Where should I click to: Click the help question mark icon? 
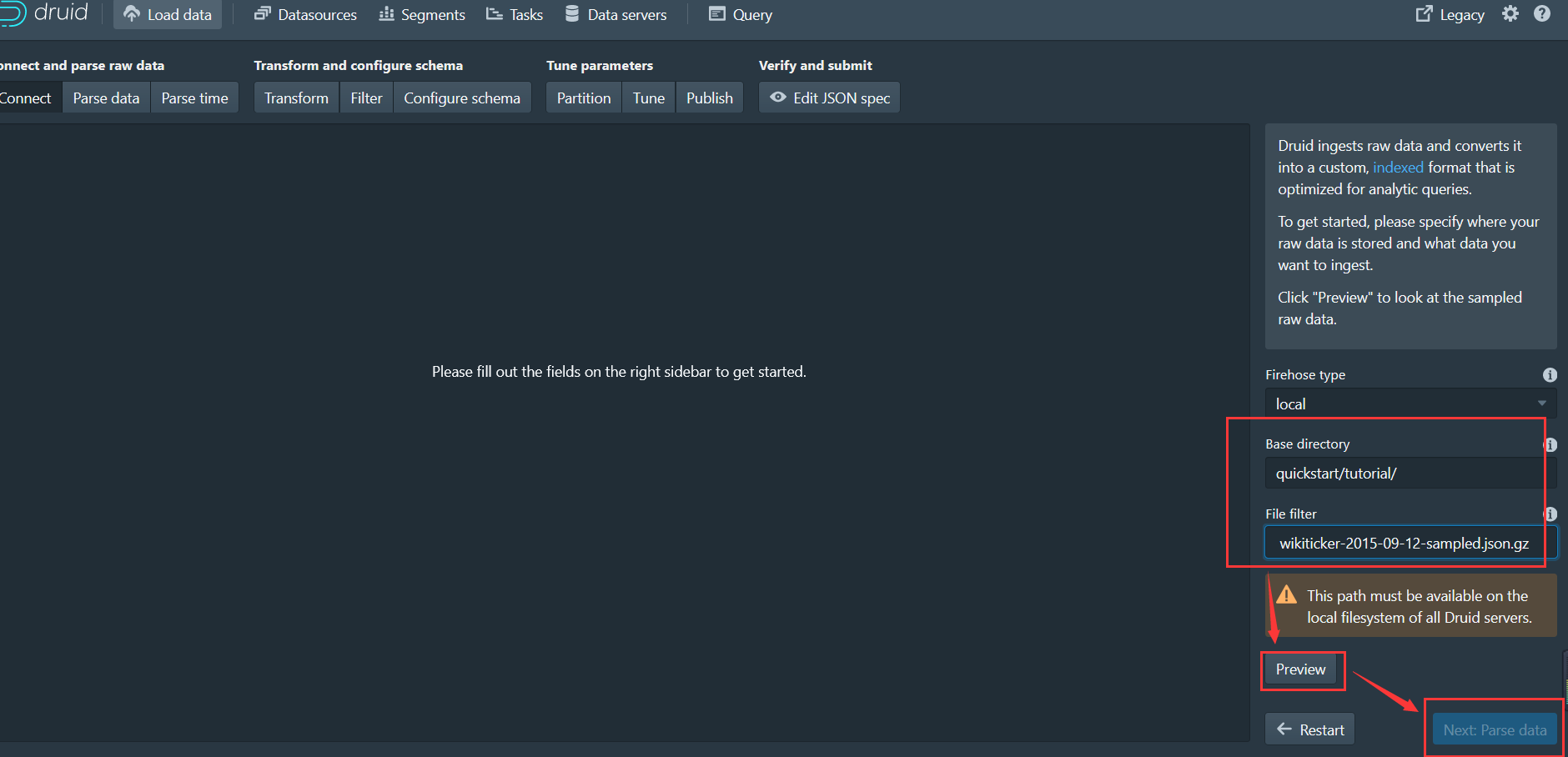click(1542, 13)
